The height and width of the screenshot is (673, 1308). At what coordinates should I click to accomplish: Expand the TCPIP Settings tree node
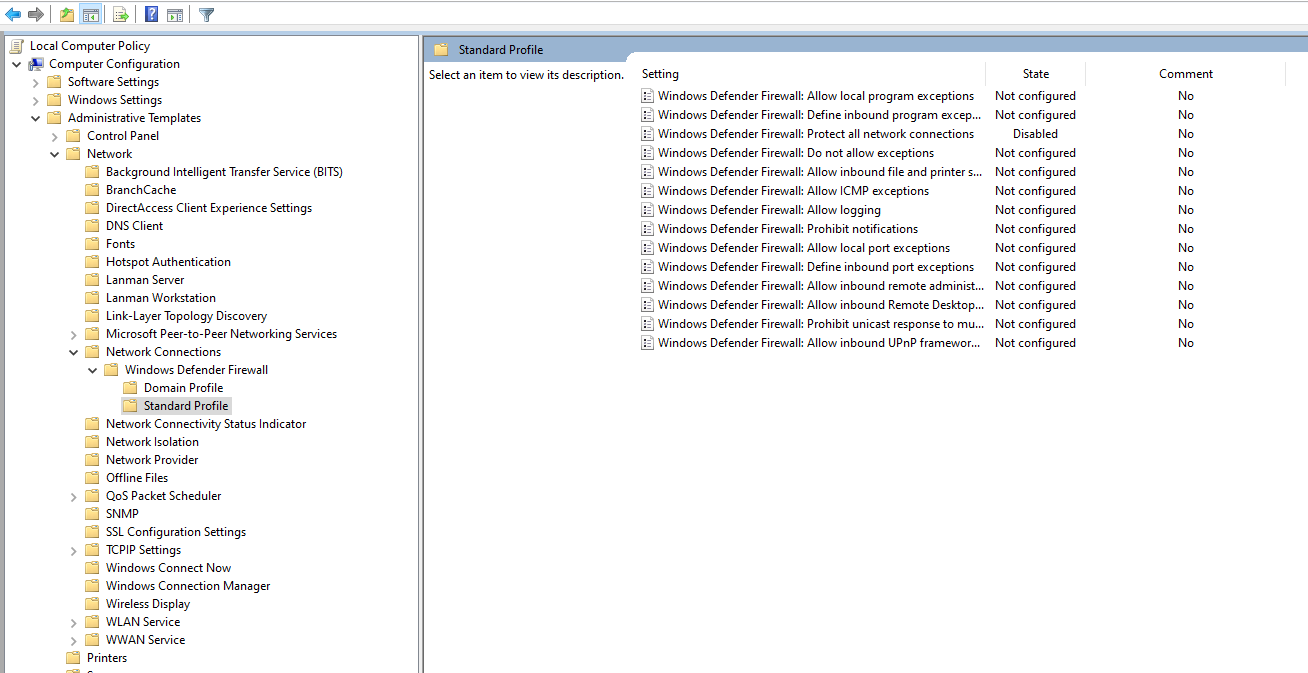[74, 550]
